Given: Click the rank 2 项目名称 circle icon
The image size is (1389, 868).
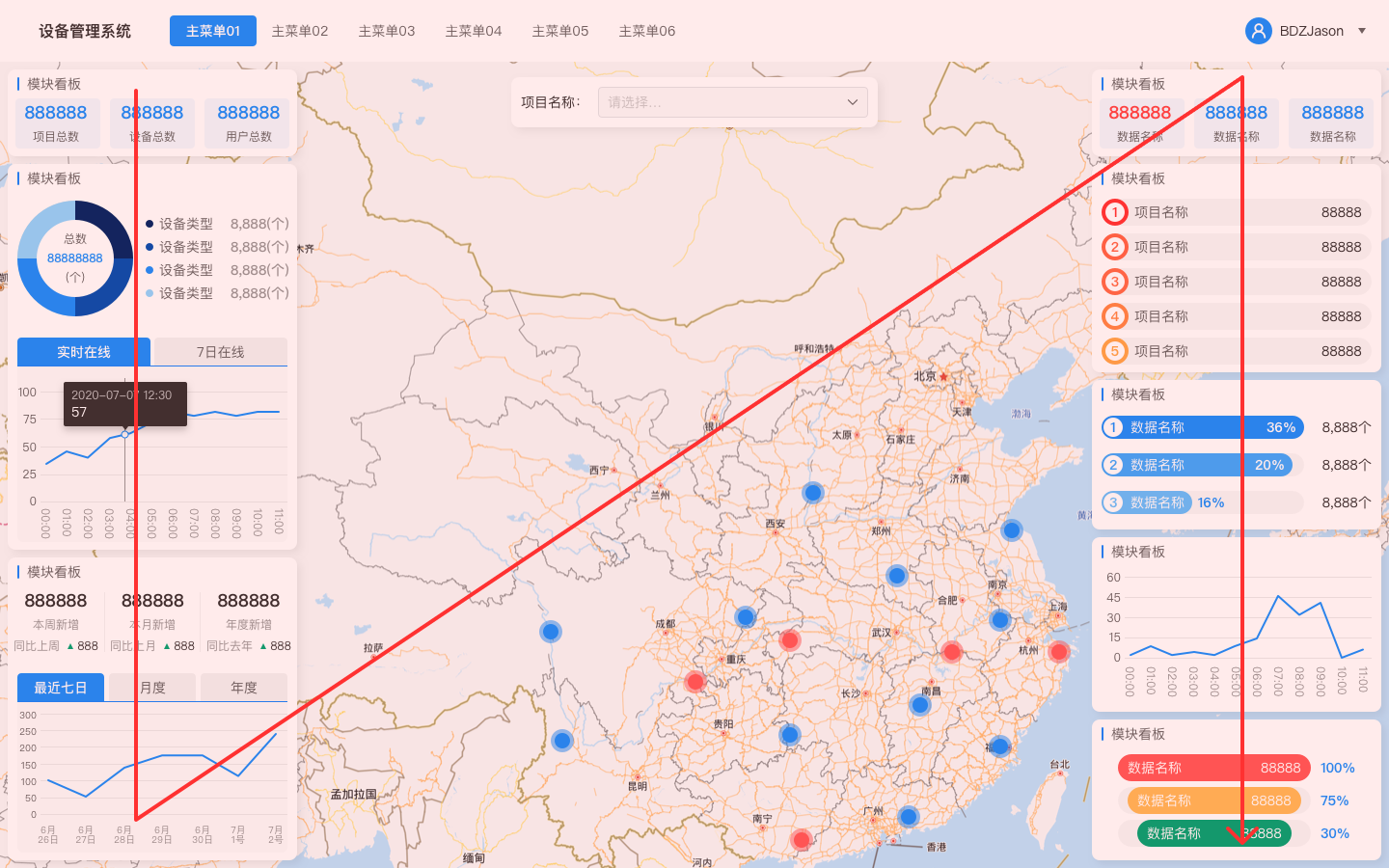Looking at the screenshot, I should point(1115,247).
